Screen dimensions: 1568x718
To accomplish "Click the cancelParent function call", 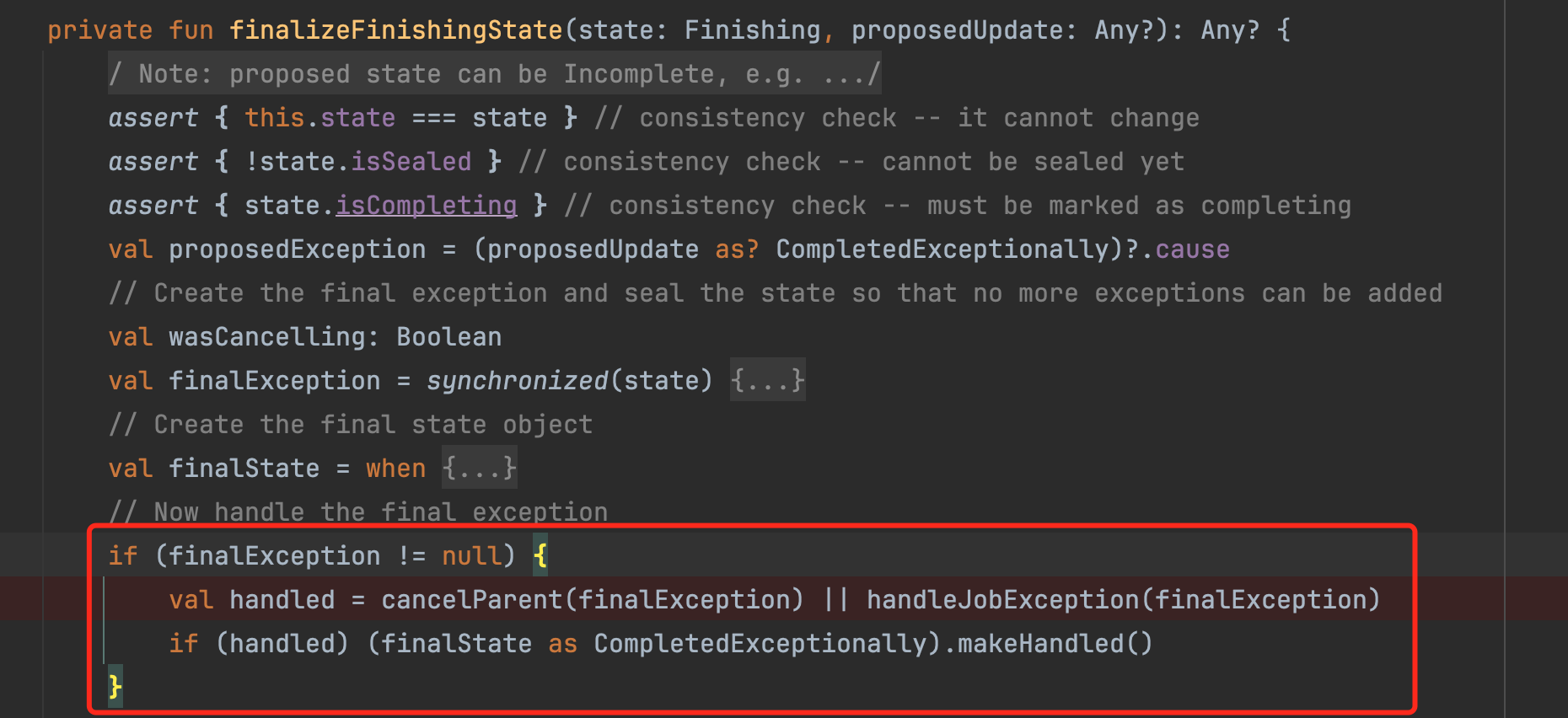I will tap(470, 600).
